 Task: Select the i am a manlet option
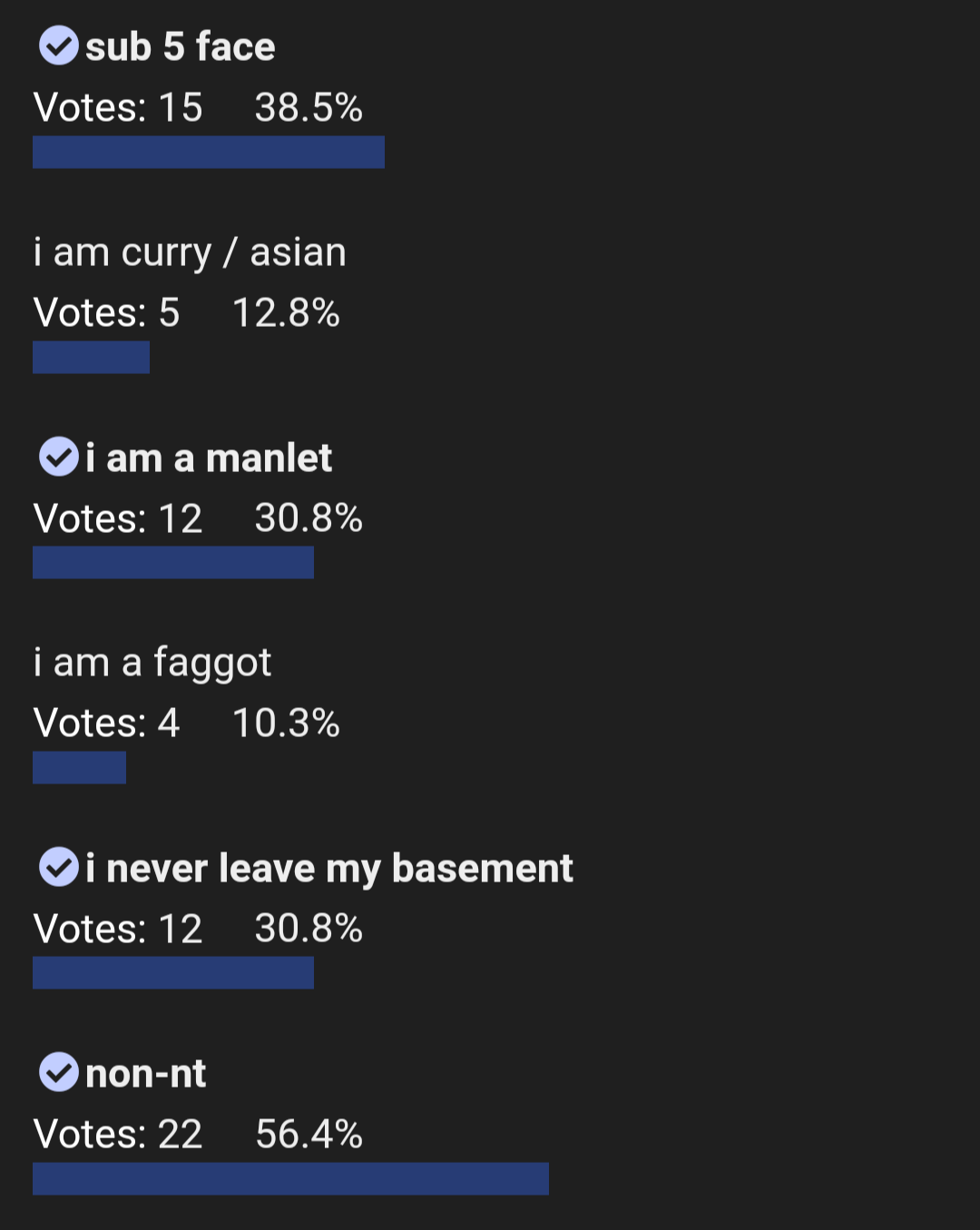pyautogui.click(x=209, y=458)
